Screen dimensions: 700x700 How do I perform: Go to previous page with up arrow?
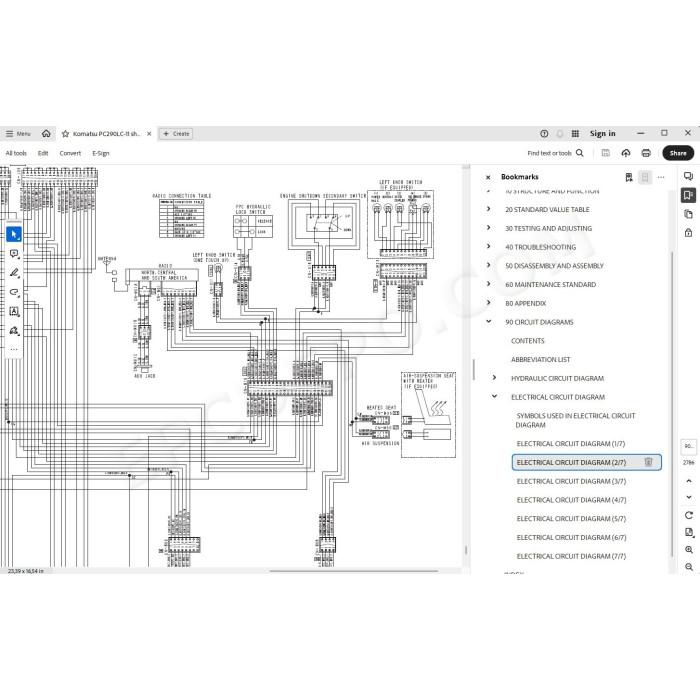click(688, 481)
